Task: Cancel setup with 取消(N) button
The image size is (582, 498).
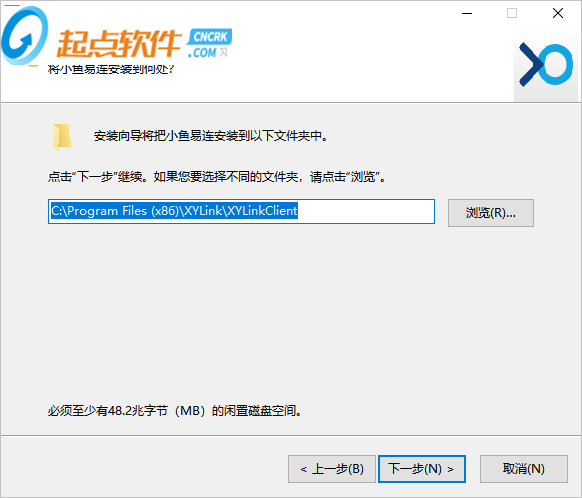Action: [x=524, y=469]
